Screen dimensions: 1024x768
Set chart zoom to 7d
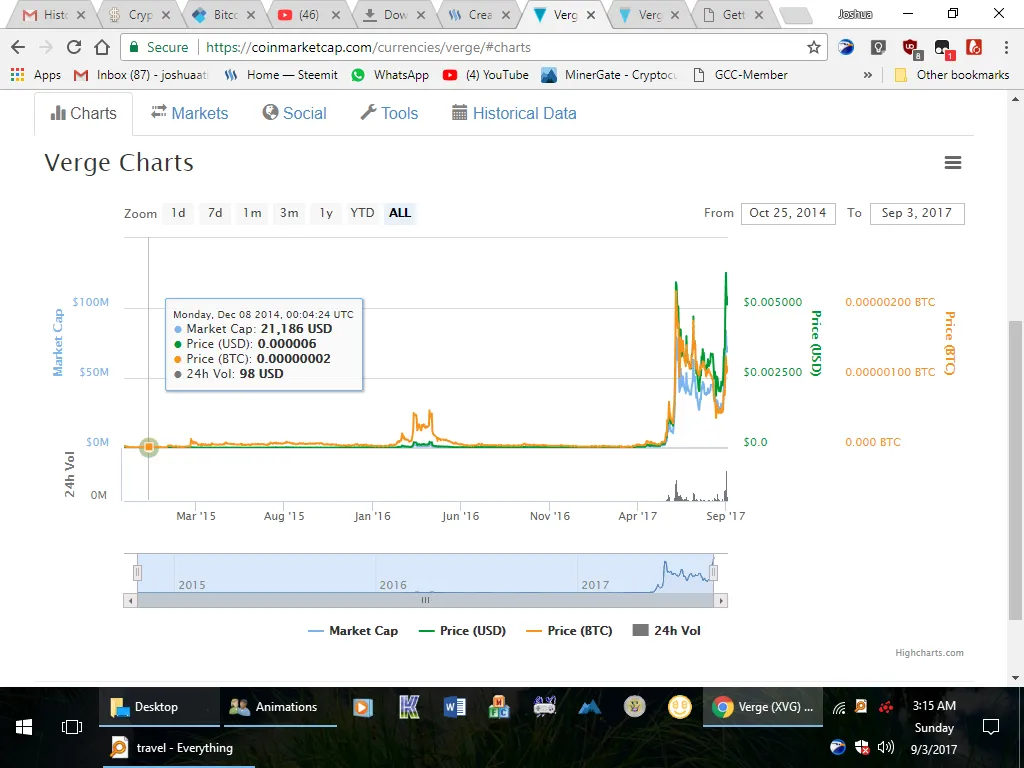(215, 213)
